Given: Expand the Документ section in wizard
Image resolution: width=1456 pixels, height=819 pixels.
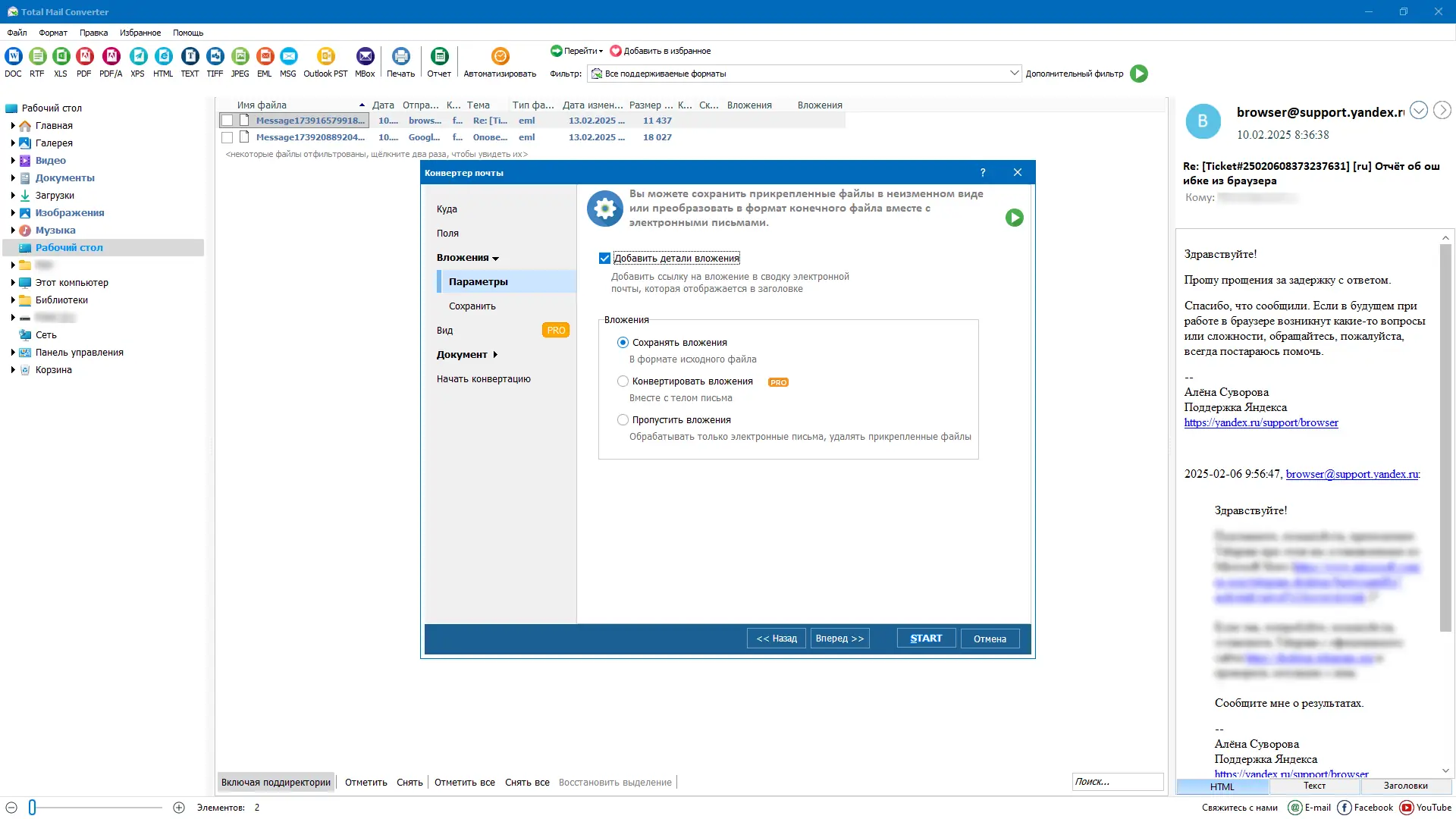Looking at the screenshot, I should [x=495, y=355].
